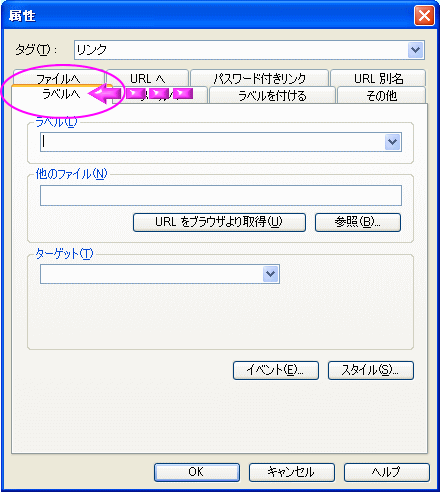This screenshot has height=492, width=440.
Task: Switch to the URL へ tab
Action: pyautogui.click(x=148, y=78)
